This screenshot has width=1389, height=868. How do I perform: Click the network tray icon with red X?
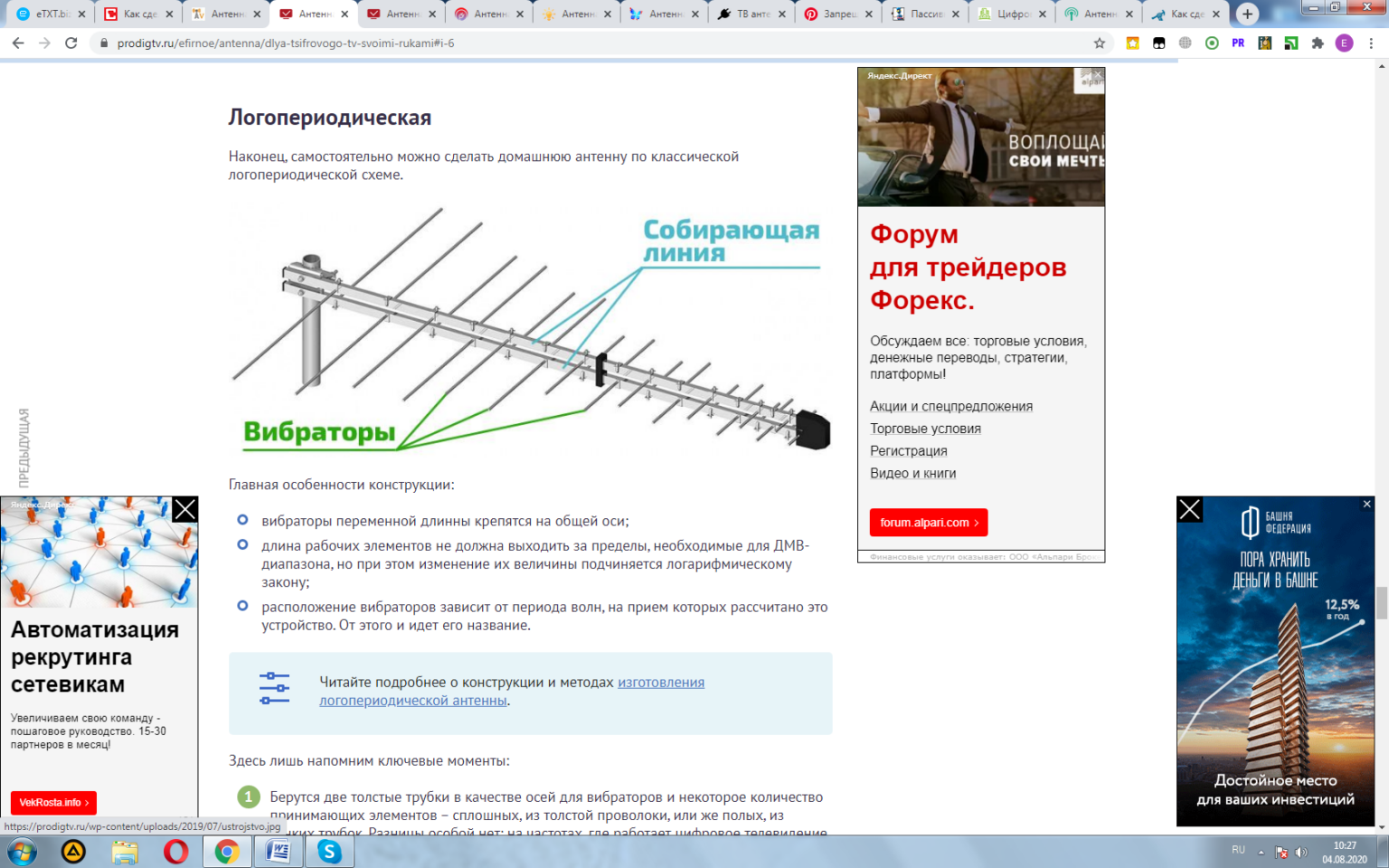tap(1281, 852)
